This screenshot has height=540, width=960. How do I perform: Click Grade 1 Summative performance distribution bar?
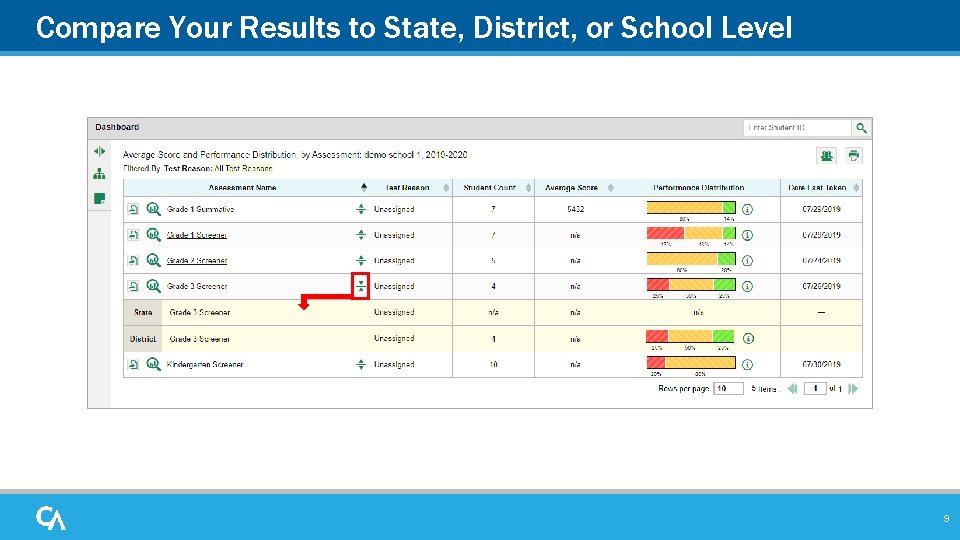[691, 208]
